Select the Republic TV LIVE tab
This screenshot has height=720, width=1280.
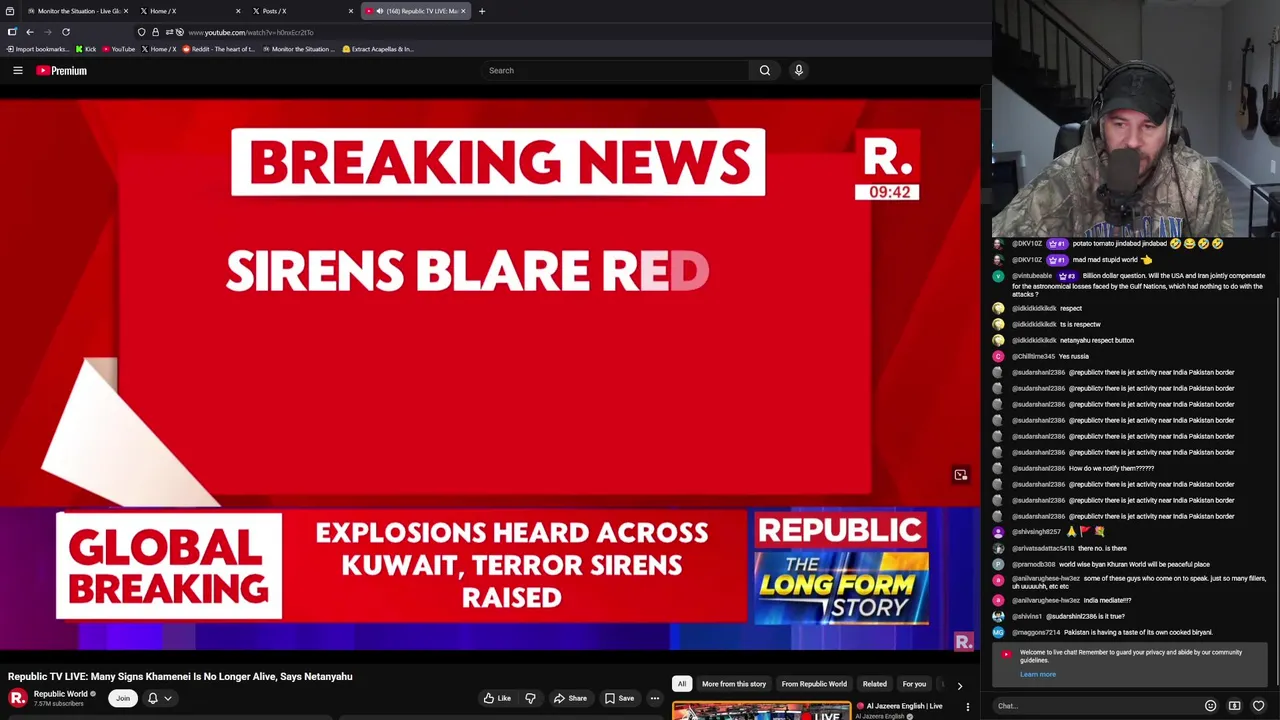point(415,11)
